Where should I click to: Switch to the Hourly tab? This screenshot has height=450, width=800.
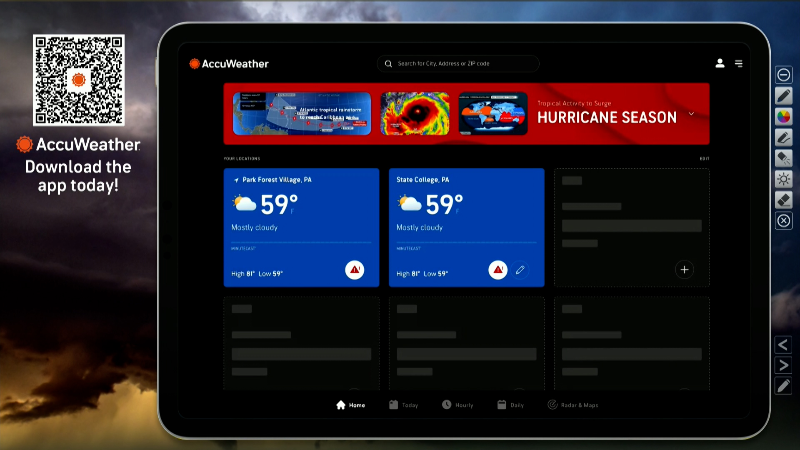[x=458, y=405]
